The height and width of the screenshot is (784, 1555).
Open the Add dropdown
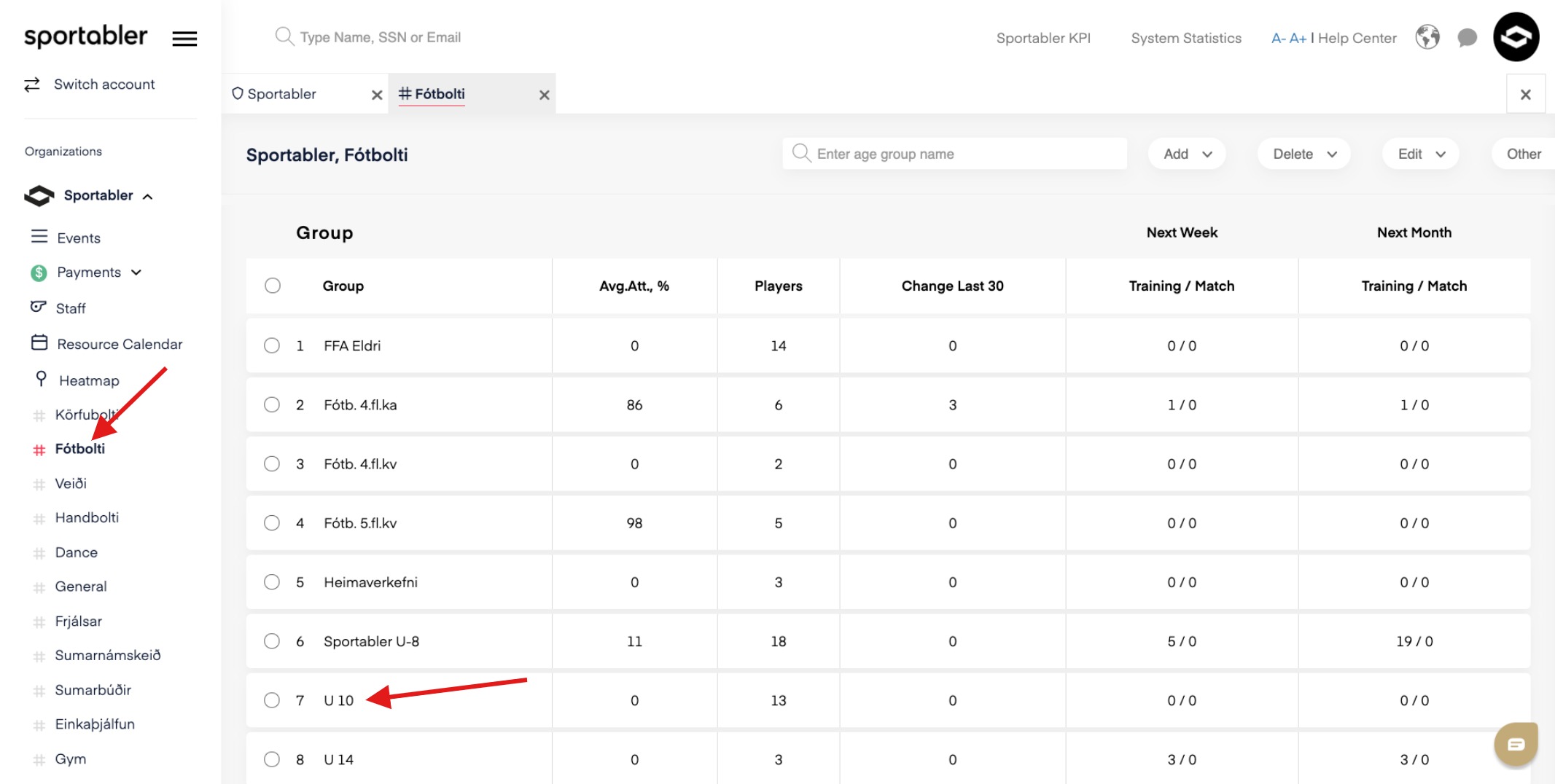pos(1187,154)
